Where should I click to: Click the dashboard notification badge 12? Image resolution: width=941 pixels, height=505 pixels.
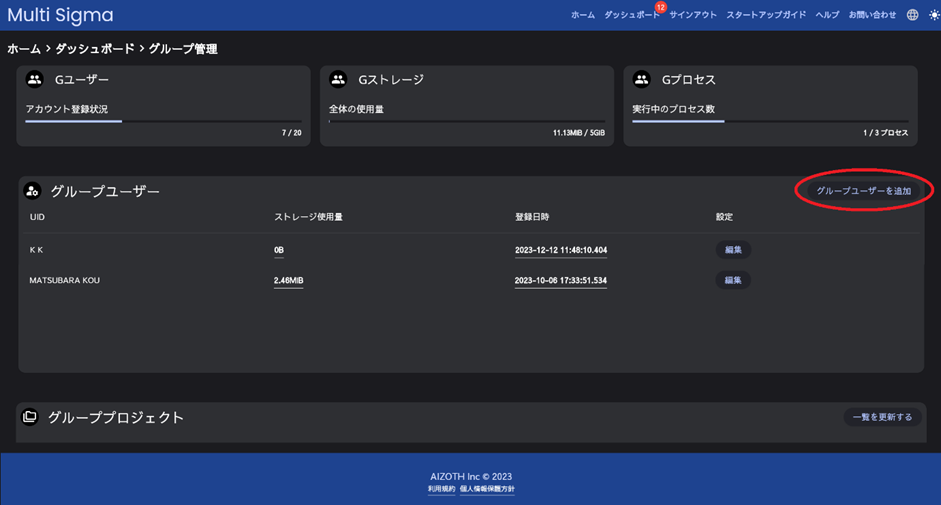[660, 7]
